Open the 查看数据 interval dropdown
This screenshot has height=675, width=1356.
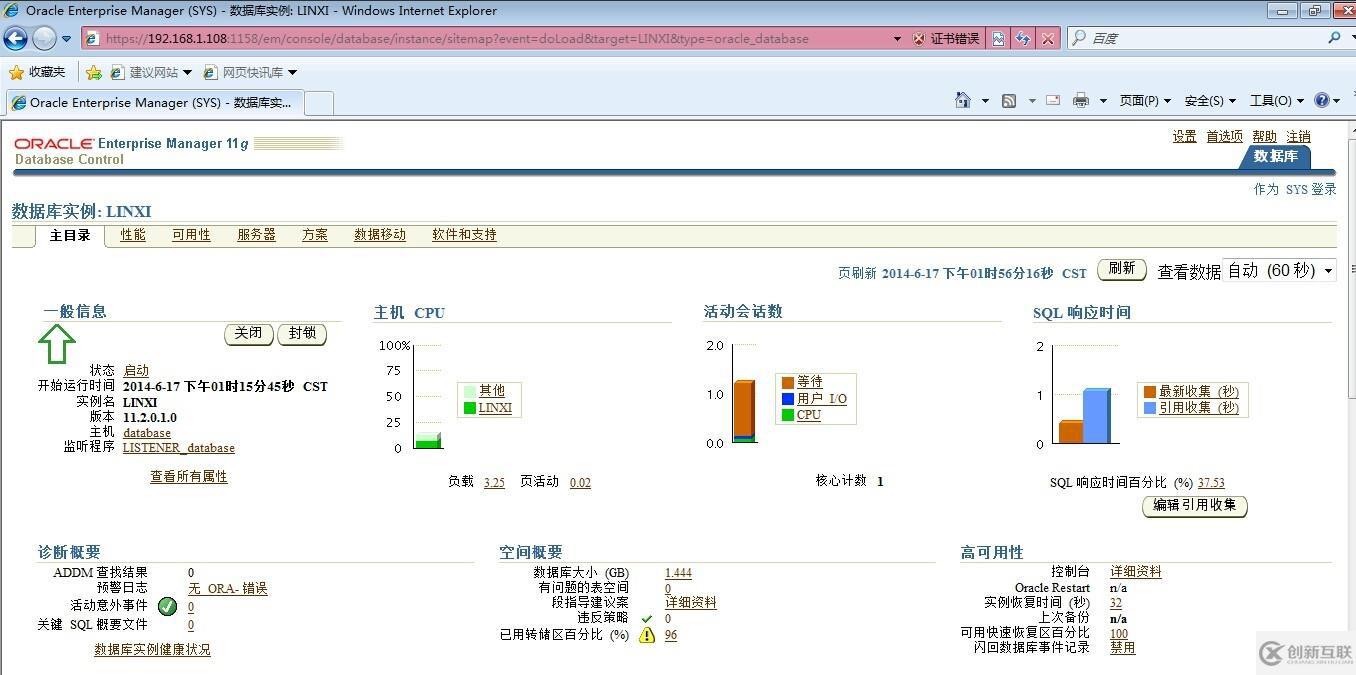point(1328,270)
